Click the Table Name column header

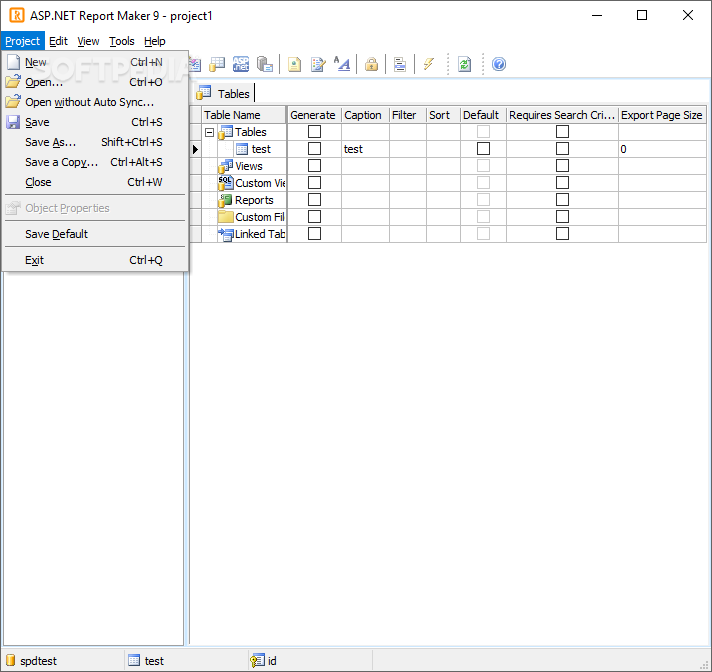tap(244, 115)
